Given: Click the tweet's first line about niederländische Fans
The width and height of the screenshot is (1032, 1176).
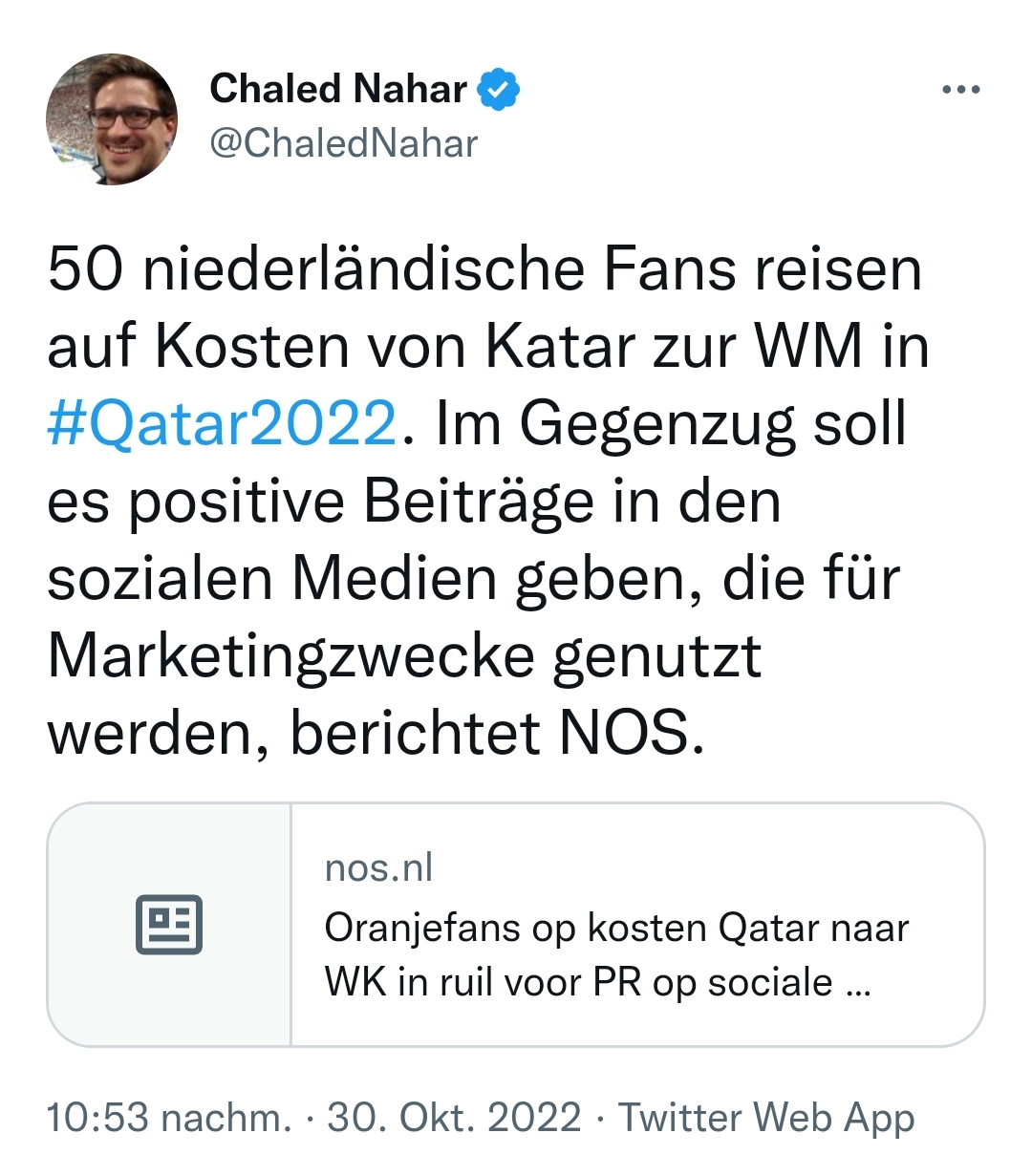Looking at the screenshot, I should 484,268.
